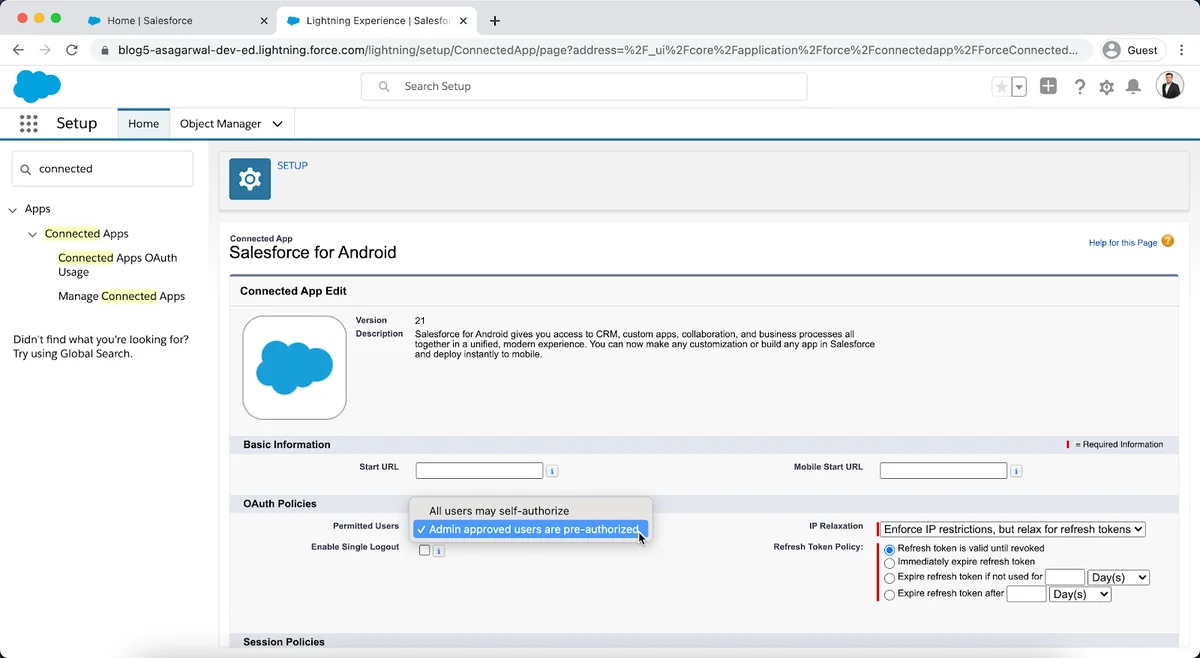Viewport: 1200px width, 658px height.
Task: Open the favorites list dropdown arrow
Action: [1019, 87]
